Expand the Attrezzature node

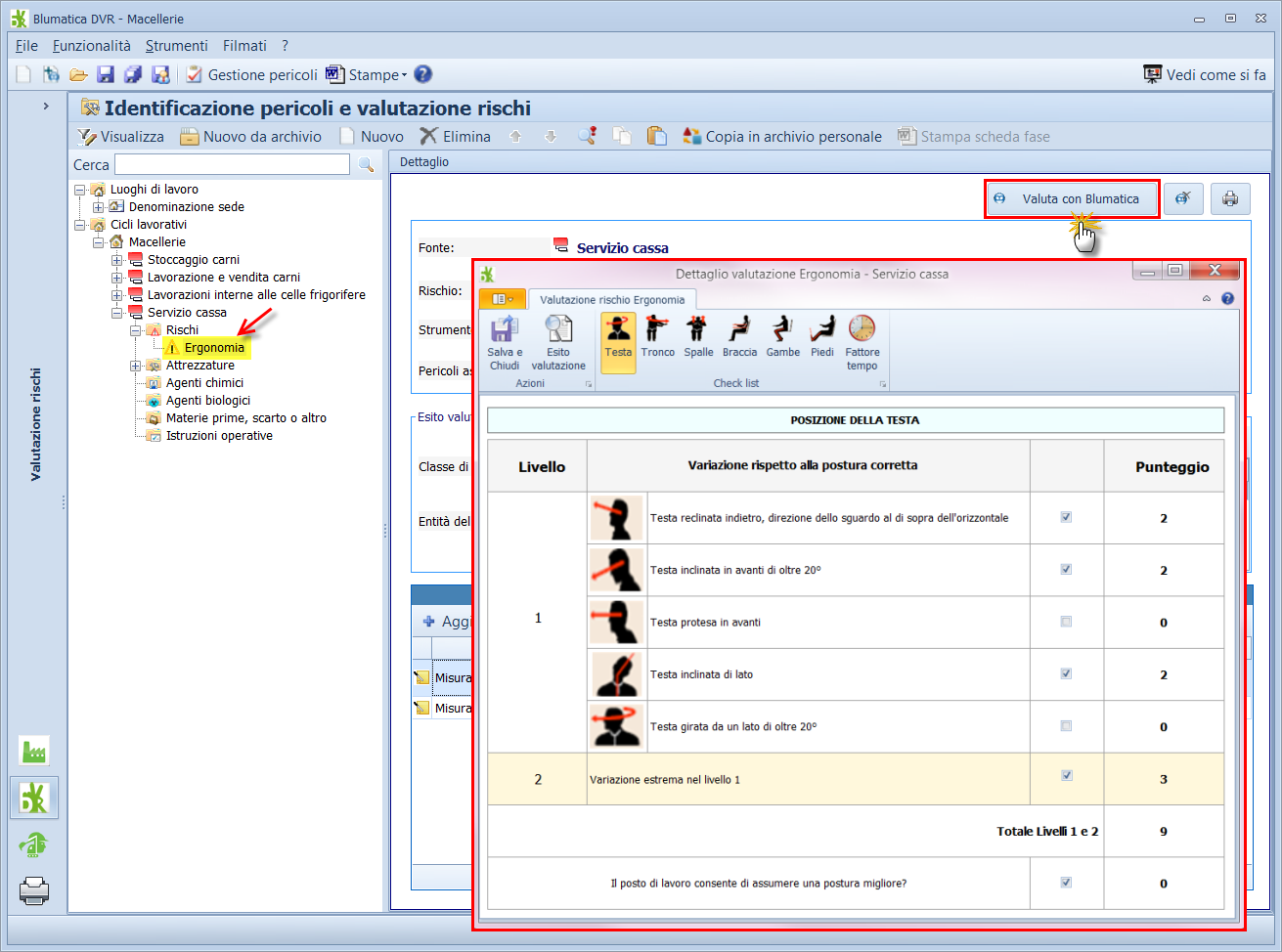pos(135,366)
